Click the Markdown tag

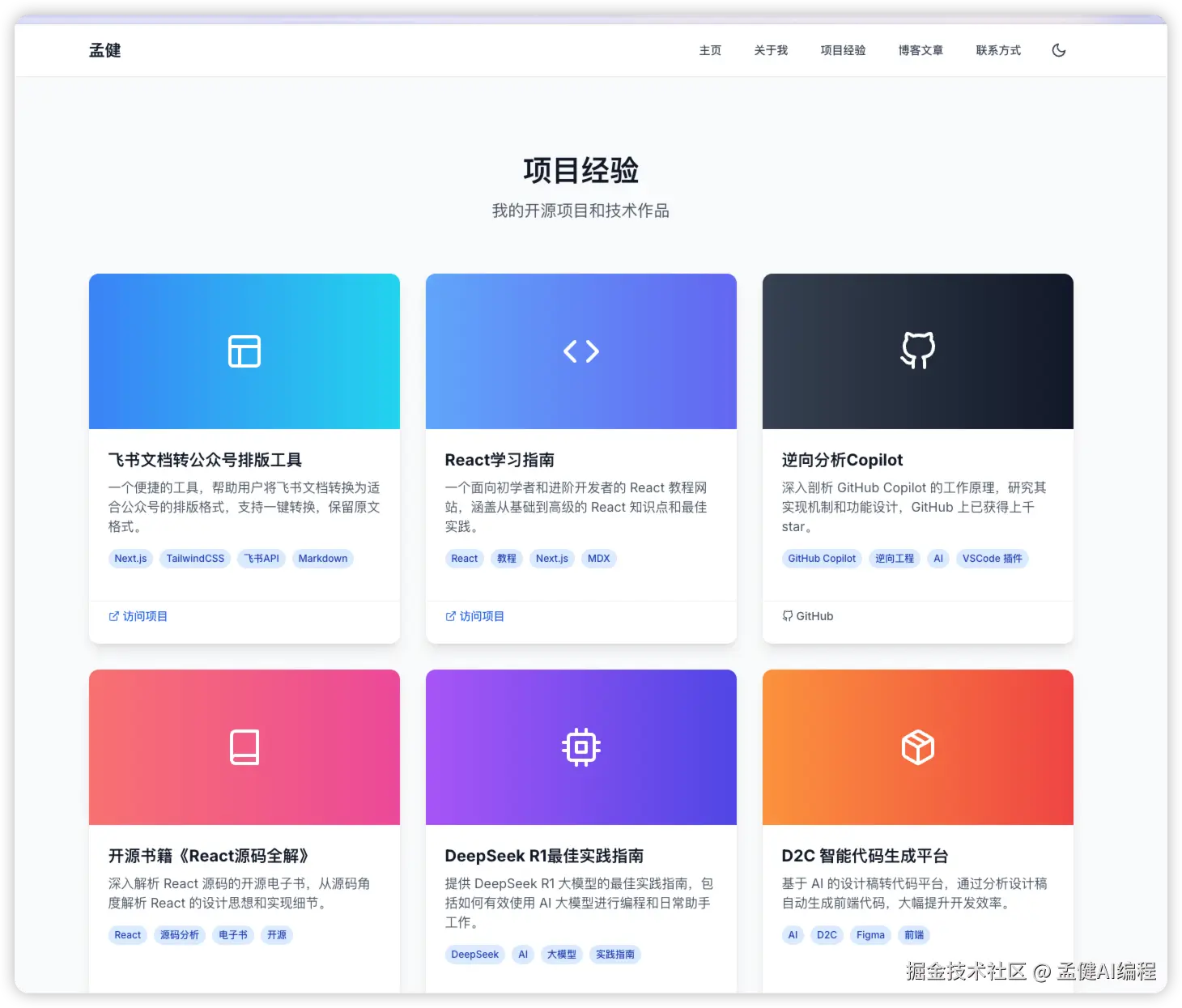(323, 559)
